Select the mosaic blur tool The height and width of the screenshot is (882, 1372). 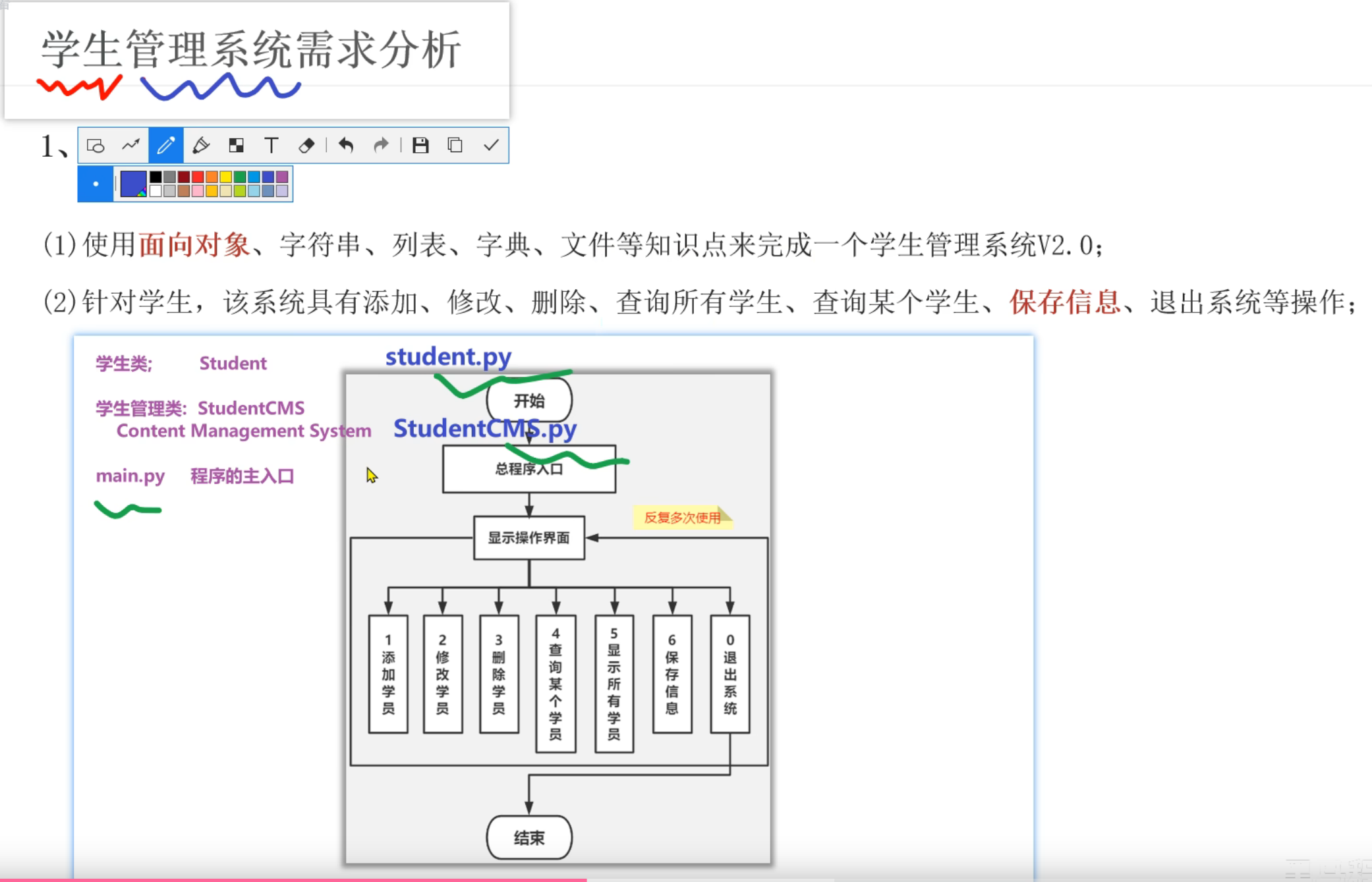tap(236, 145)
